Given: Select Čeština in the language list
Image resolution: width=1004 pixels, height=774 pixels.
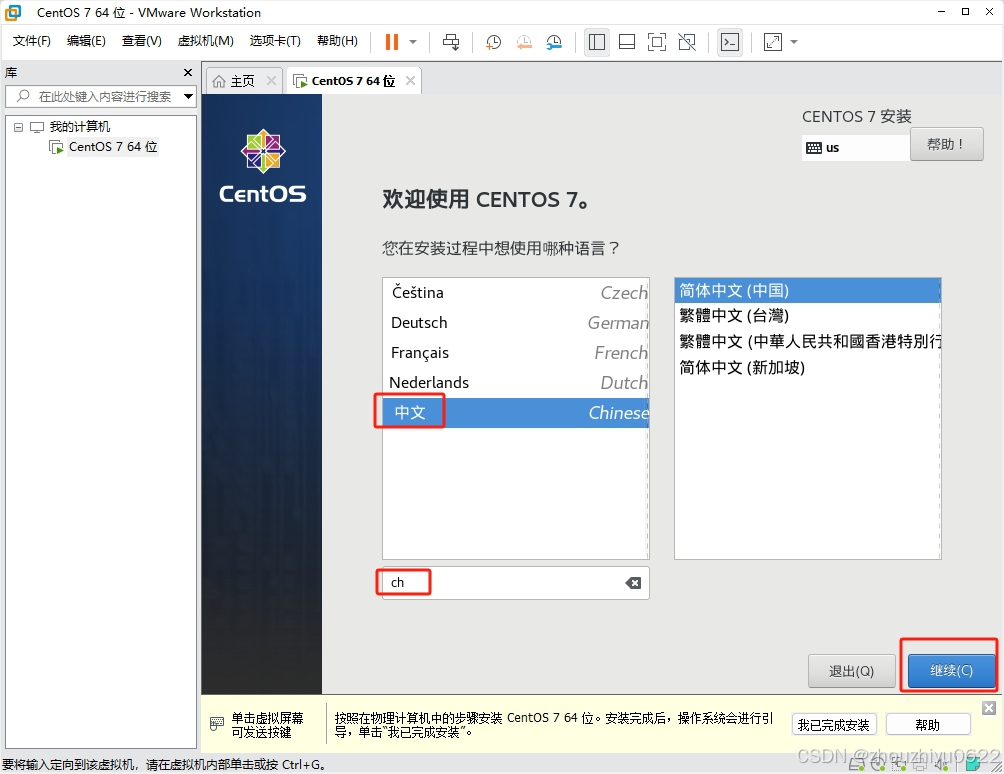Looking at the screenshot, I should tap(516, 293).
